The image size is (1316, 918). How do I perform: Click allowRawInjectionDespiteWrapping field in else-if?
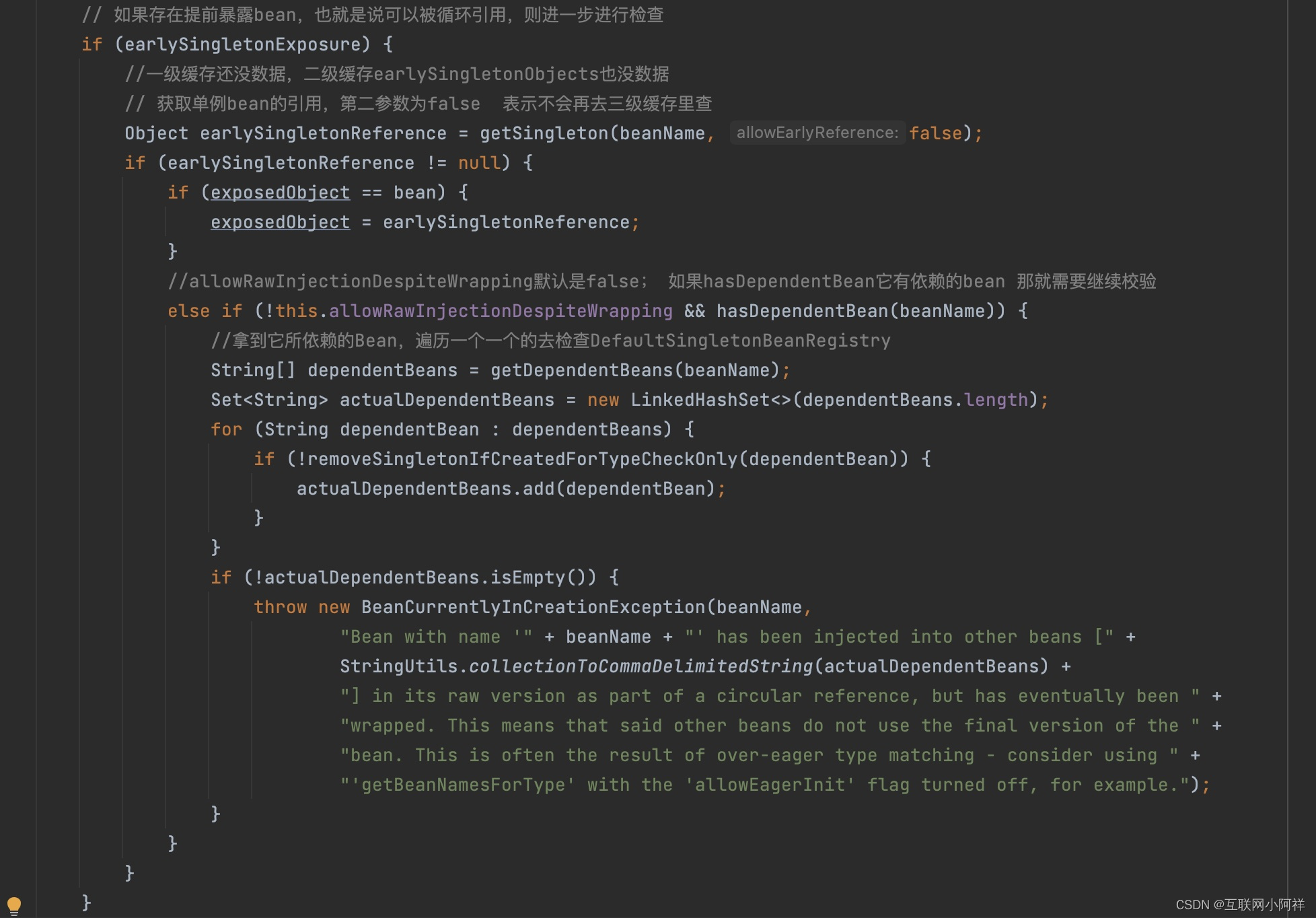501,311
